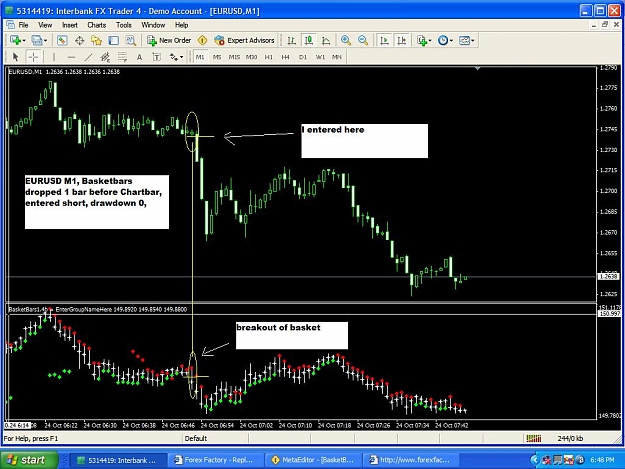The width and height of the screenshot is (625, 469).
Task: Toggle the Market Watch window
Action: click(x=62, y=40)
